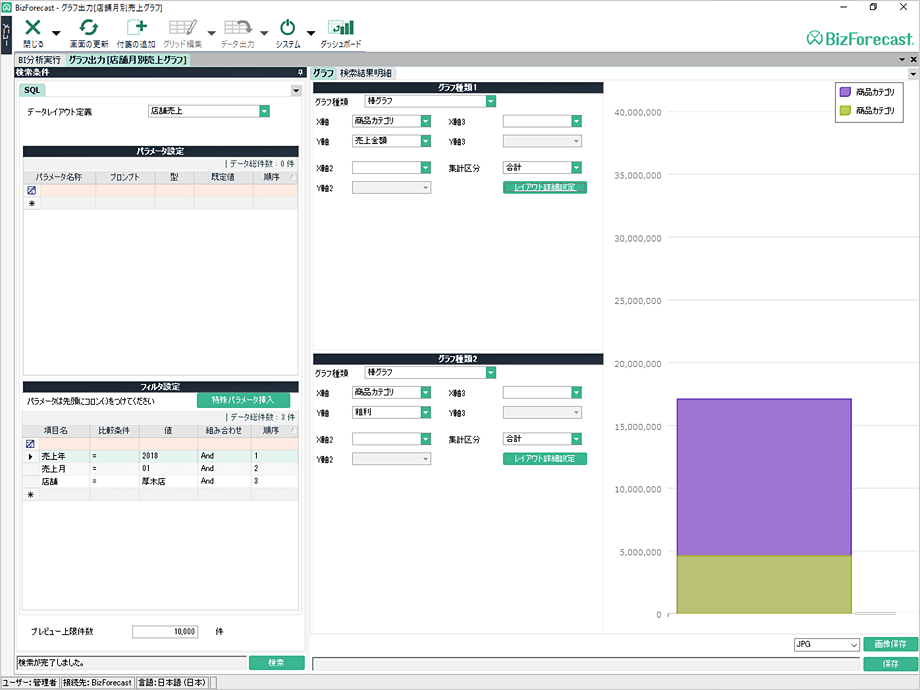Click the パラメータ名称 column header

(59, 177)
